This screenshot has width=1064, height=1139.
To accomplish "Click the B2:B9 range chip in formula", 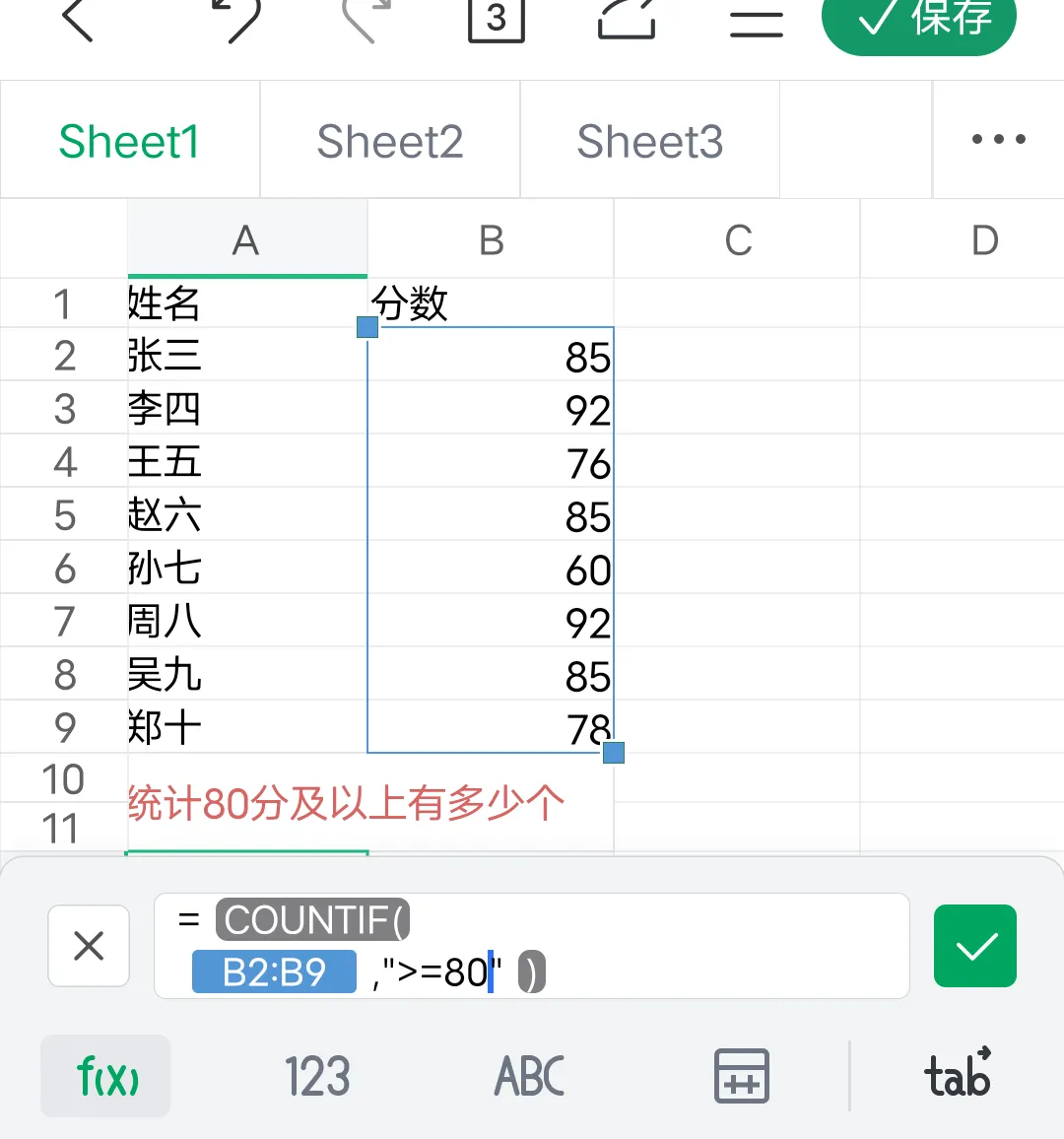I will (x=274, y=972).
